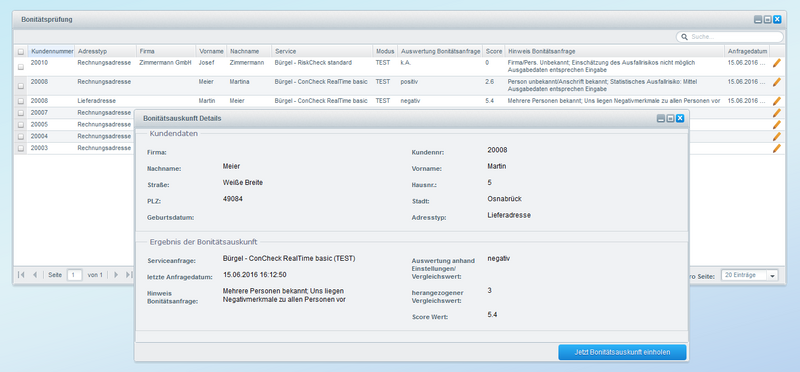Click Ergebnis der Bonitätsauskunft section title
The height and width of the screenshot is (372, 800).
[x=203, y=241]
